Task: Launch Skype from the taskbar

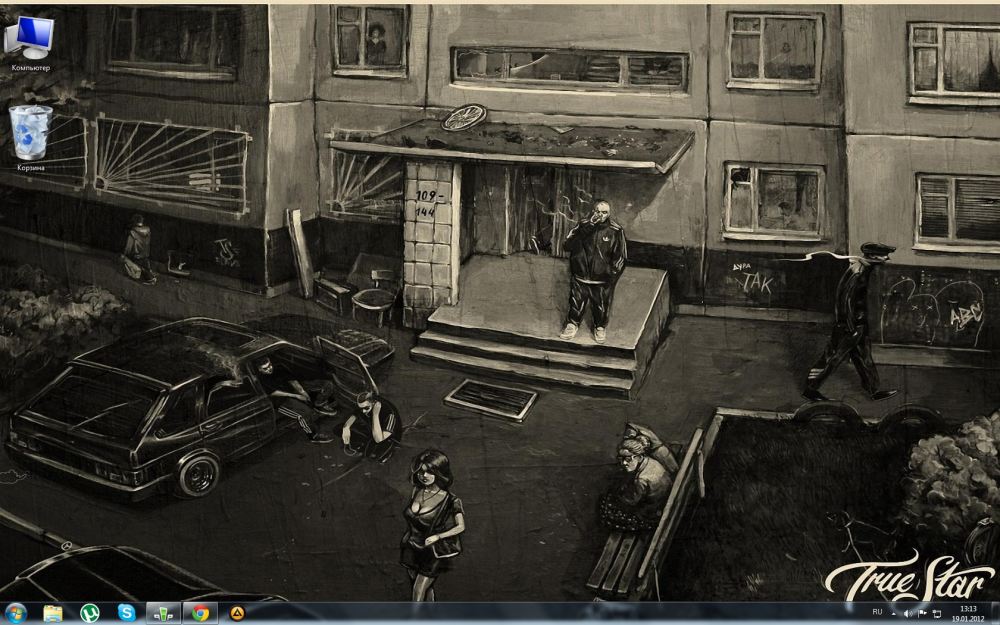Action: pyautogui.click(x=126, y=614)
